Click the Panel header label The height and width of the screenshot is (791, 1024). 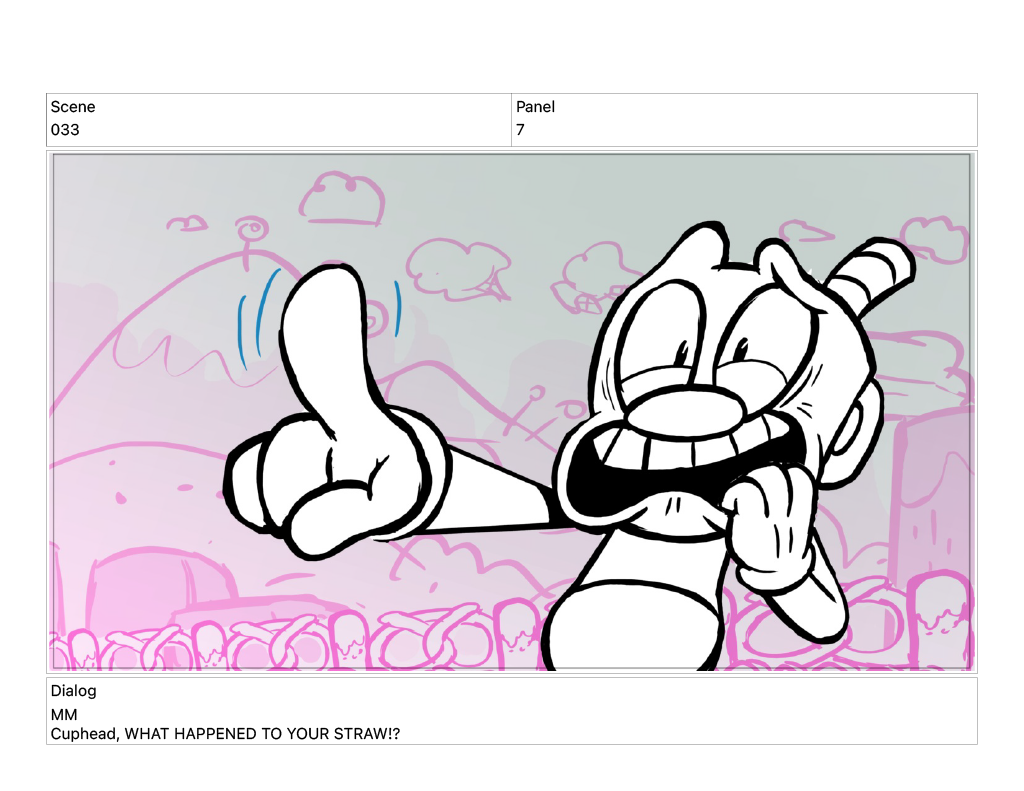click(535, 107)
